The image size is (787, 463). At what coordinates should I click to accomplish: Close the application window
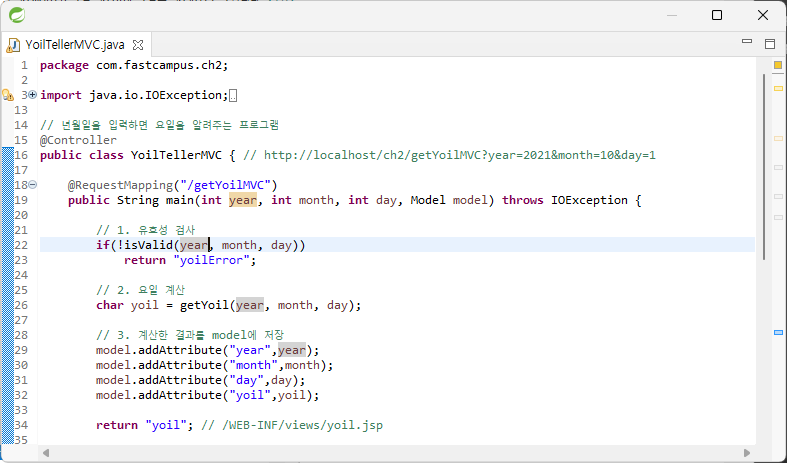[x=763, y=15]
